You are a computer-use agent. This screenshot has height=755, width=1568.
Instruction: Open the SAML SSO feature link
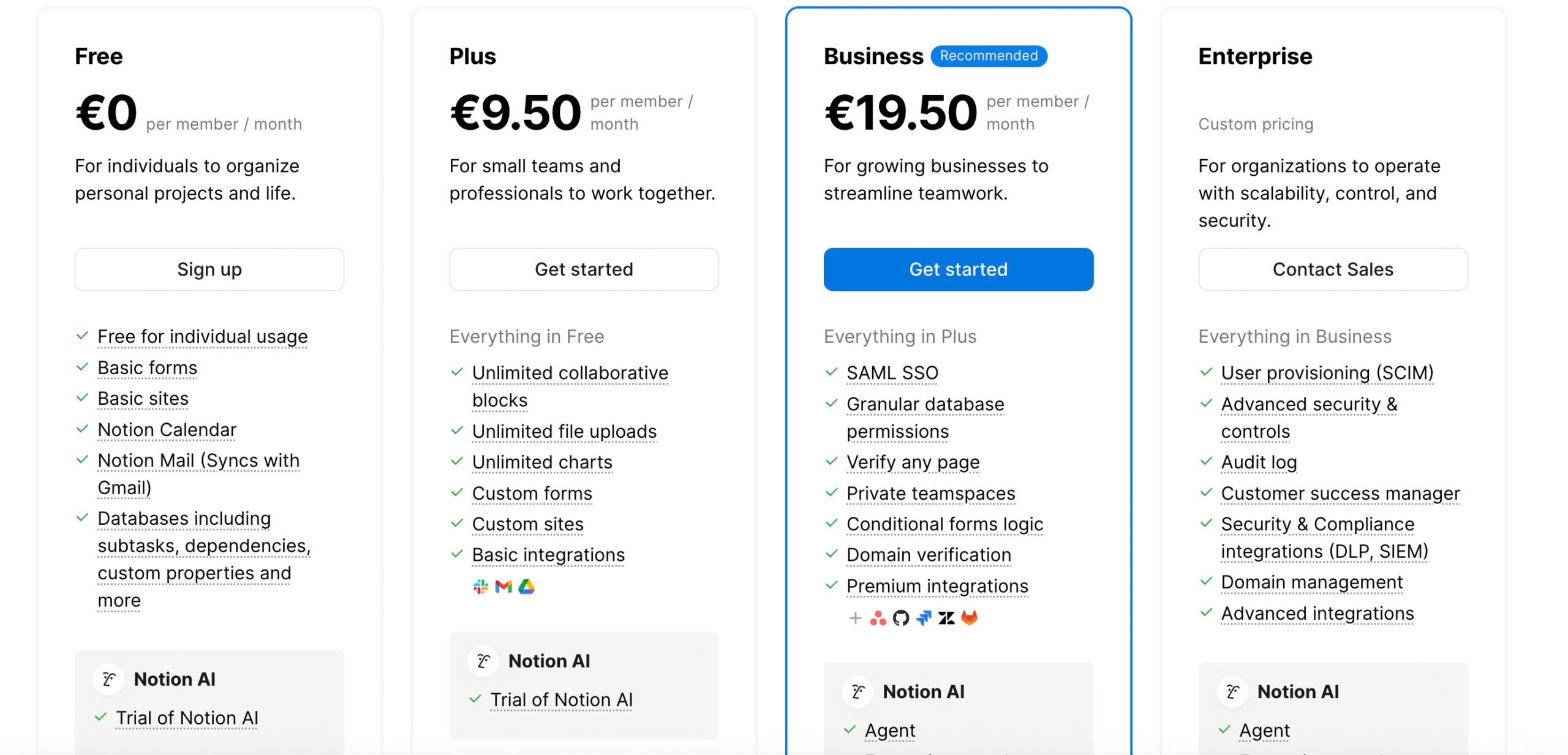coord(892,373)
